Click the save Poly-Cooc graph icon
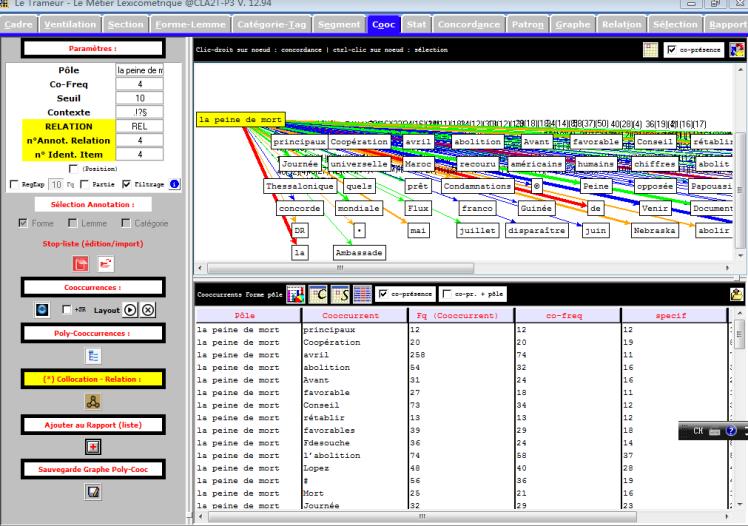This screenshot has width=748, height=526. click(93, 492)
